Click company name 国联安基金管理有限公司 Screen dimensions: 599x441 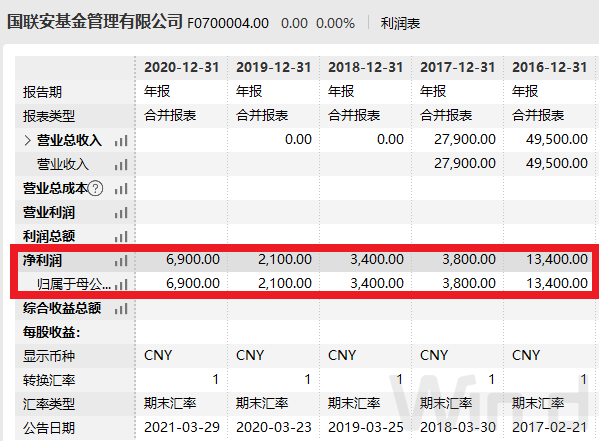click(x=95, y=21)
